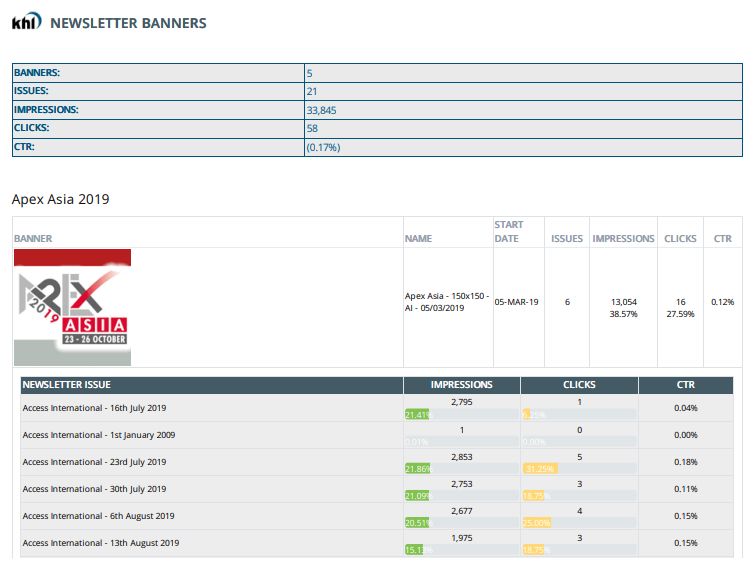Click the overall CTR value (0.17%)

[x=323, y=147]
